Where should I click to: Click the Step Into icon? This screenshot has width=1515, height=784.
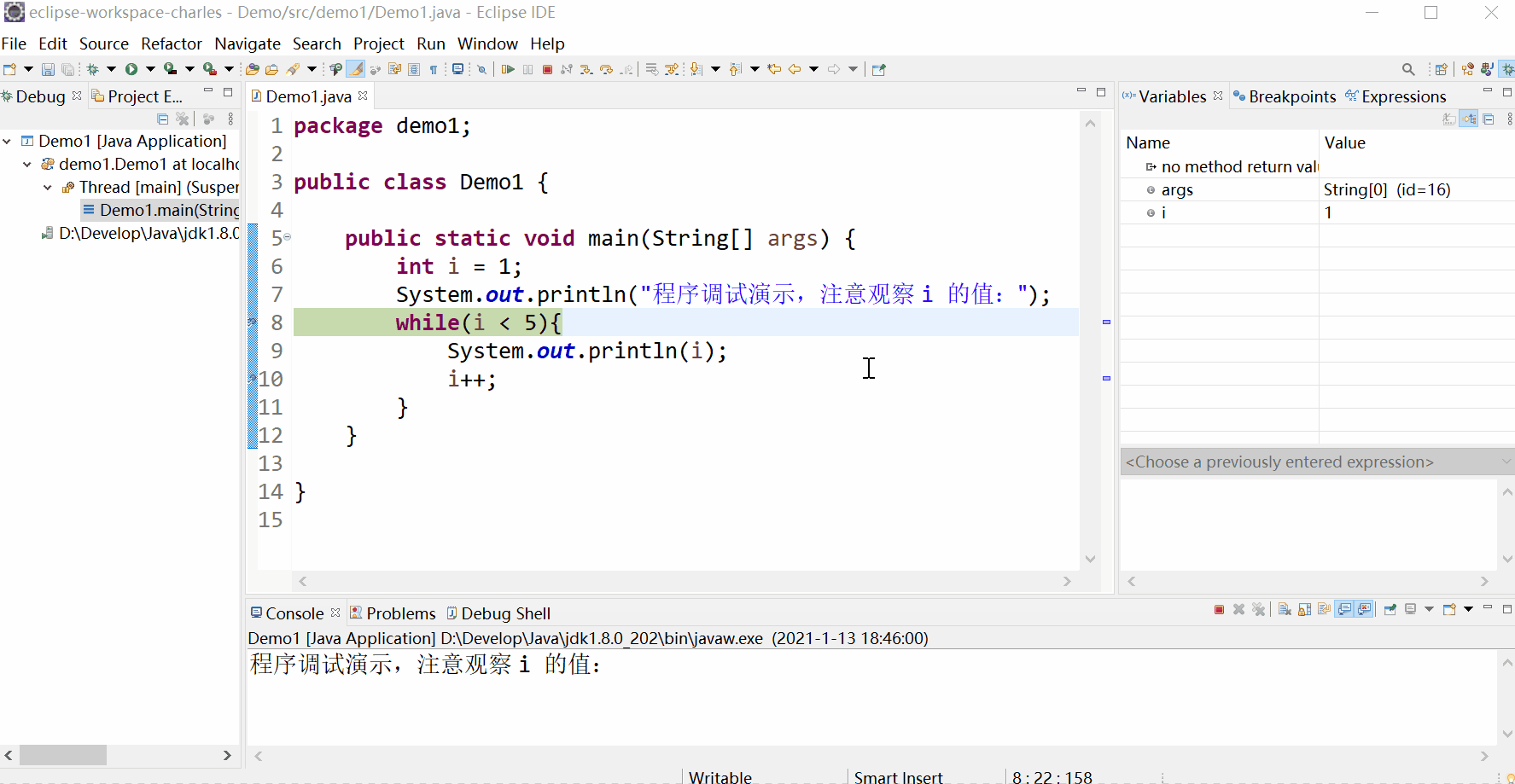586,69
